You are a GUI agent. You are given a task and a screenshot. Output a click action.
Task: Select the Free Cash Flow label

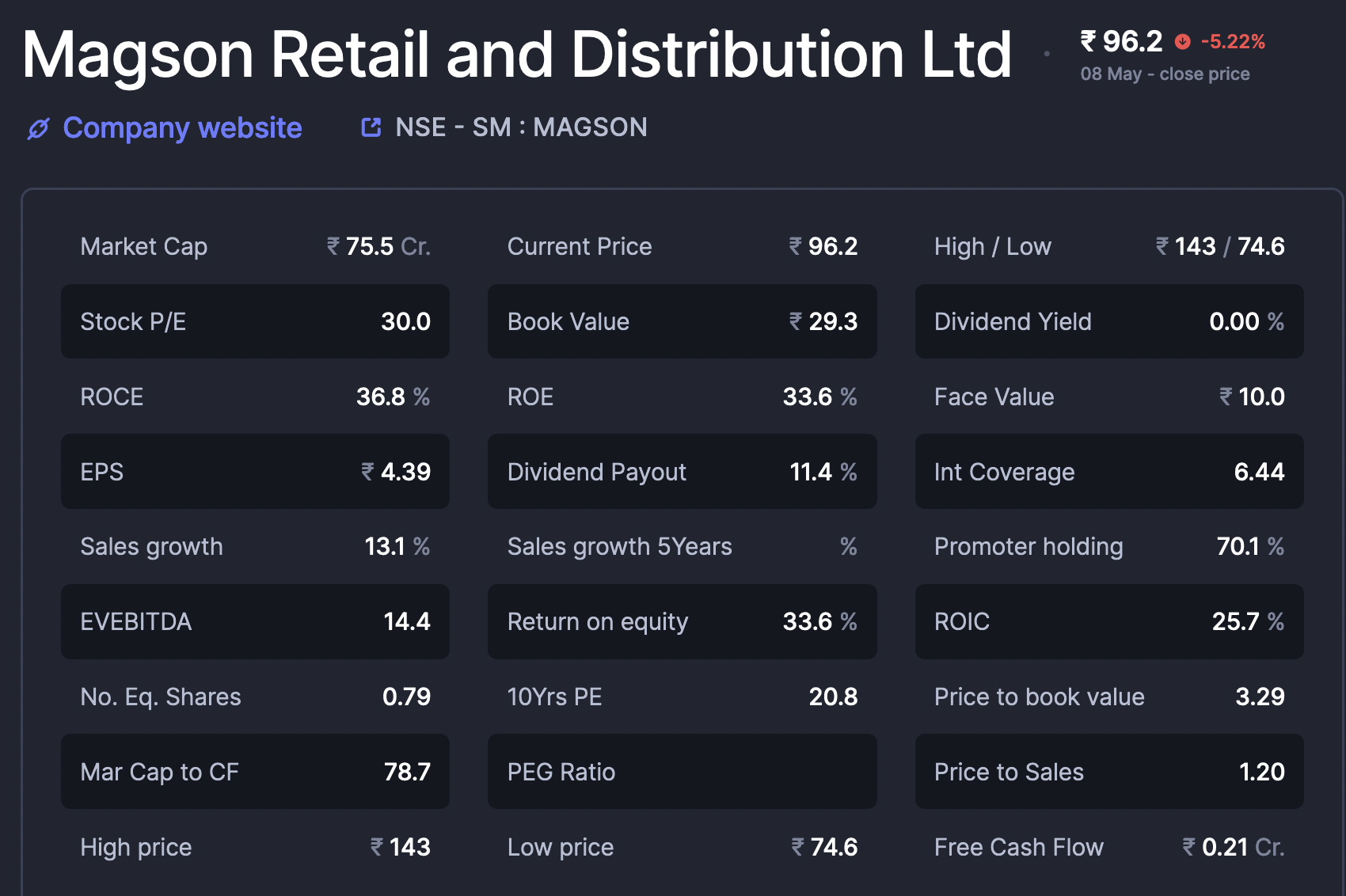(x=1019, y=847)
